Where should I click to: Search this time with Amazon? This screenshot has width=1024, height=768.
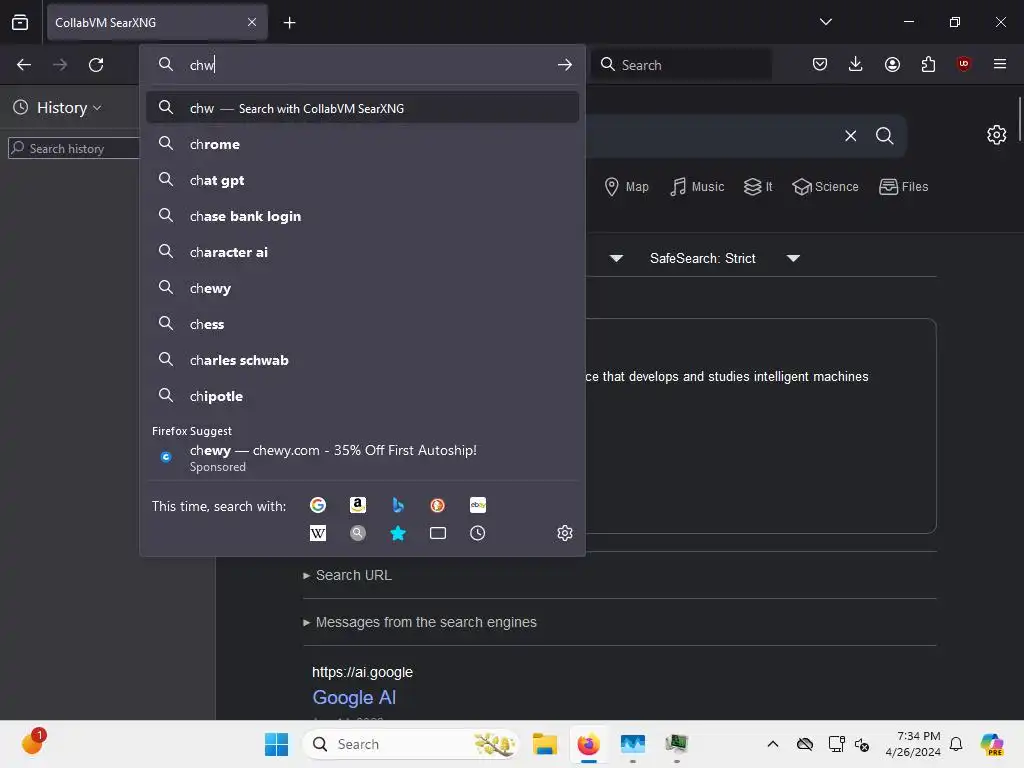point(358,505)
